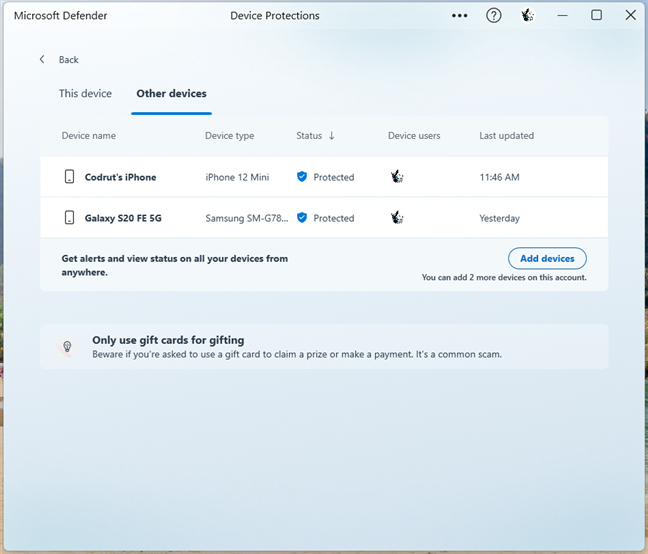Click Protected status text for Galaxy S20
The width and height of the screenshot is (648, 554).
coord(334,218)
